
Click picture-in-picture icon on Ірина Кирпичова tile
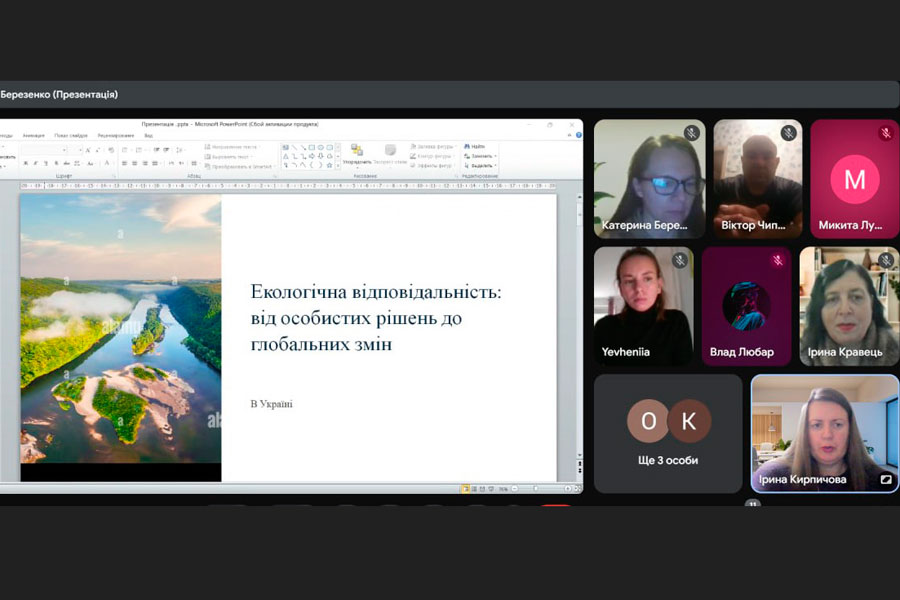point(885,480)
